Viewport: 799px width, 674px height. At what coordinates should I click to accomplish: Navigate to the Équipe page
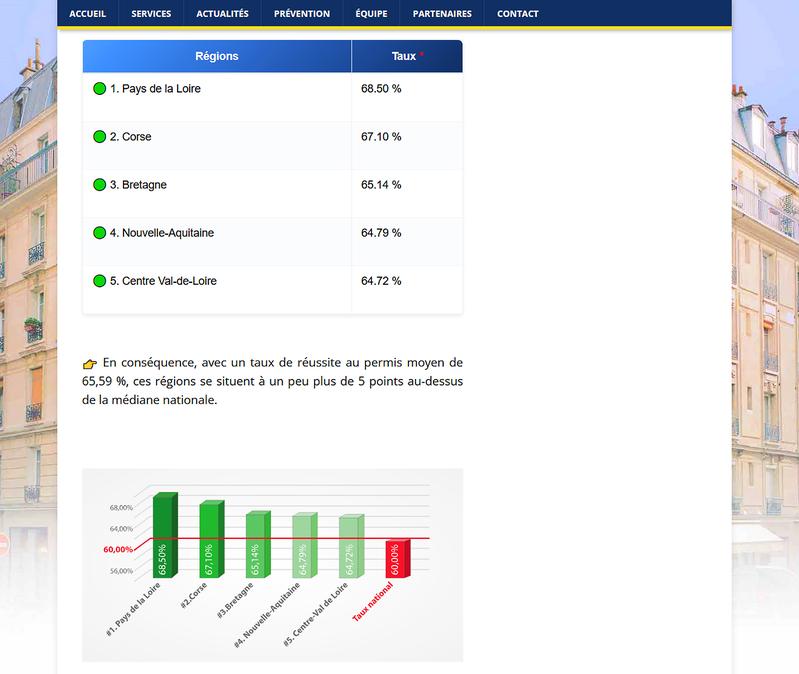pos(371,14)
